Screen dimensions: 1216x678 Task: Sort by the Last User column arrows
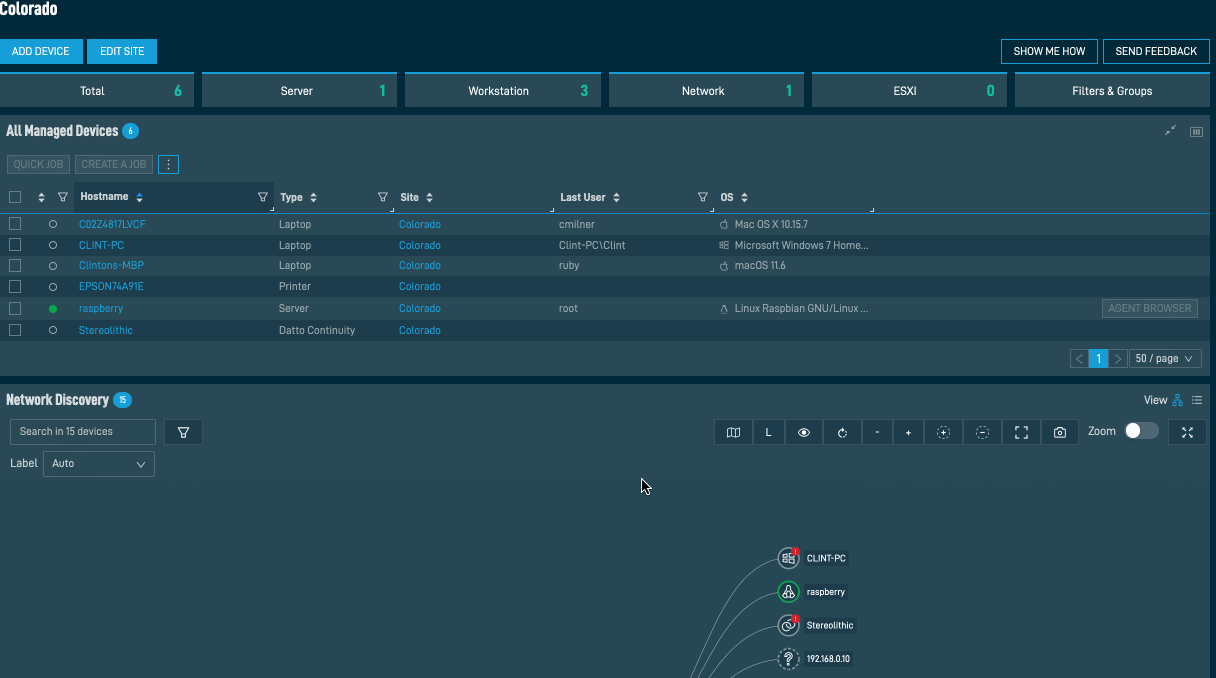pyautogui.click(x=616, y=198)
